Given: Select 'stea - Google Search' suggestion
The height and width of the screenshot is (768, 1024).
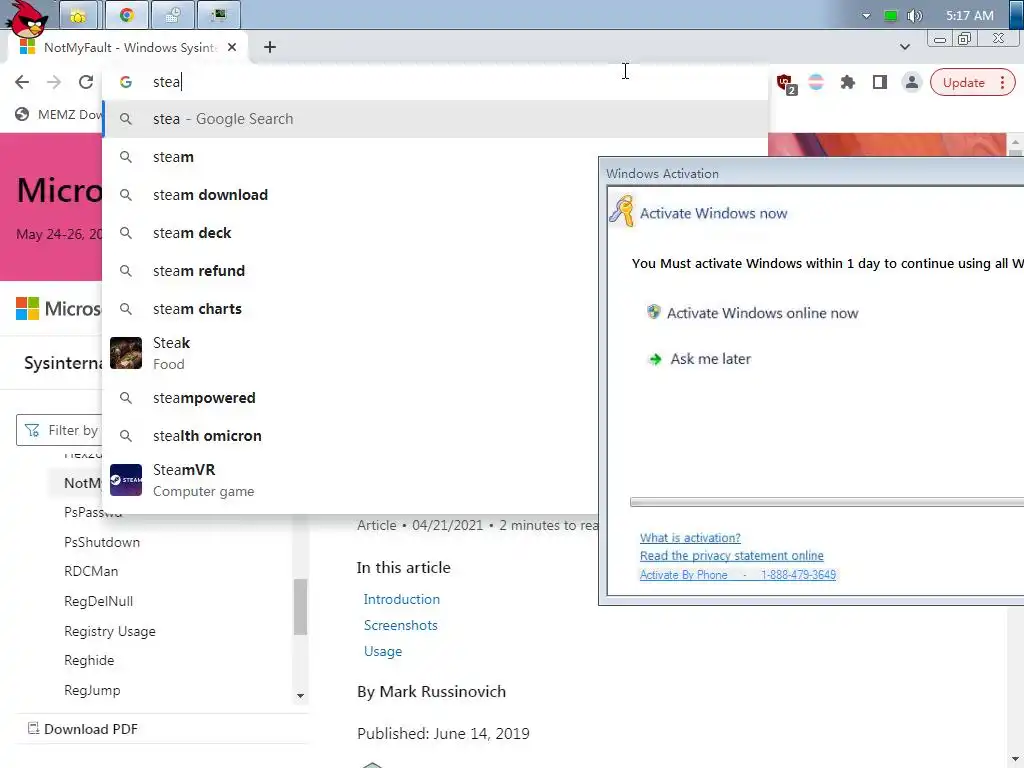Looking at the screenshot, I should [435, 119].
